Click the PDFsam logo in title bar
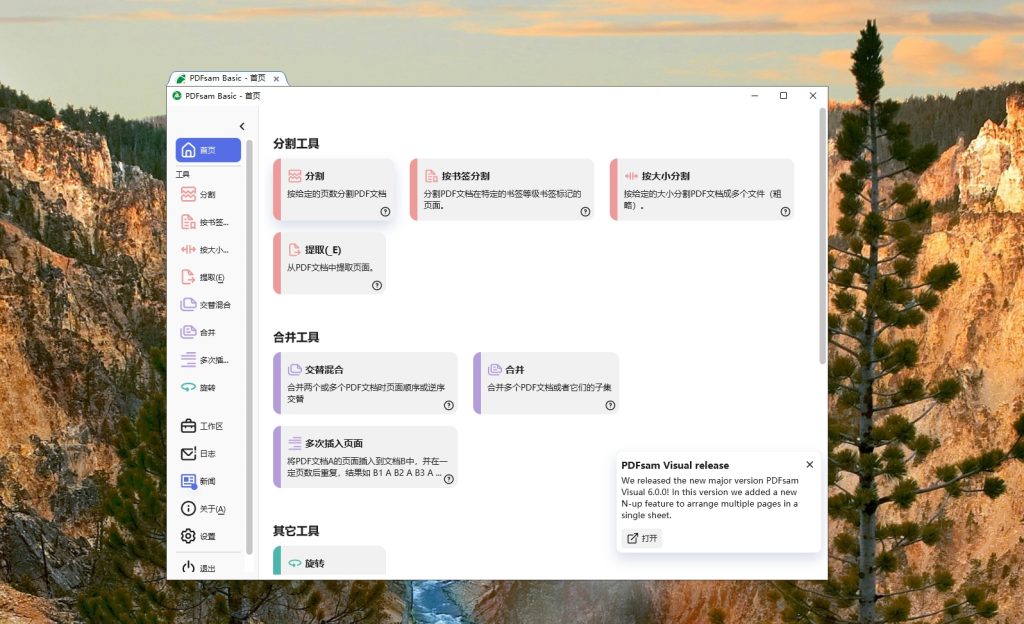This screenshot has height=624, width=1024. [177, 95]
